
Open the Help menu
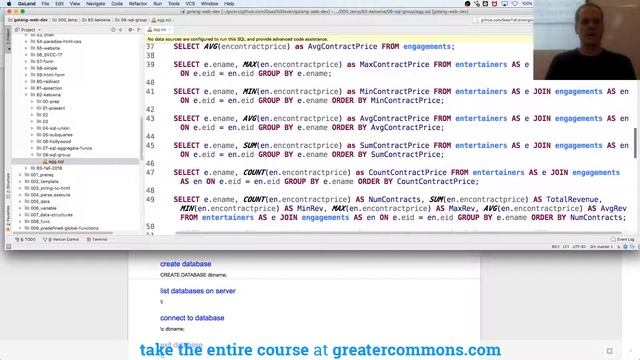229,4
